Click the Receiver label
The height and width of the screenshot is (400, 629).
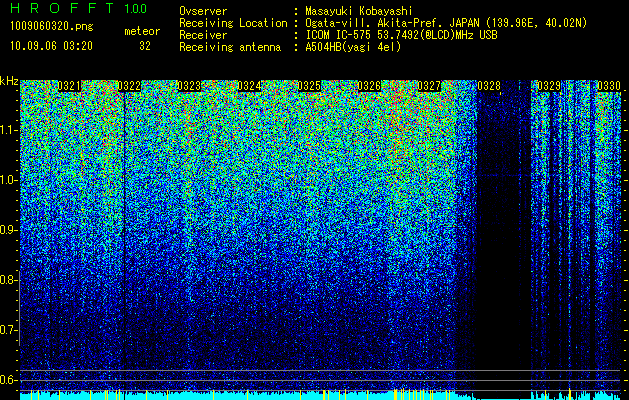(203, 35)
